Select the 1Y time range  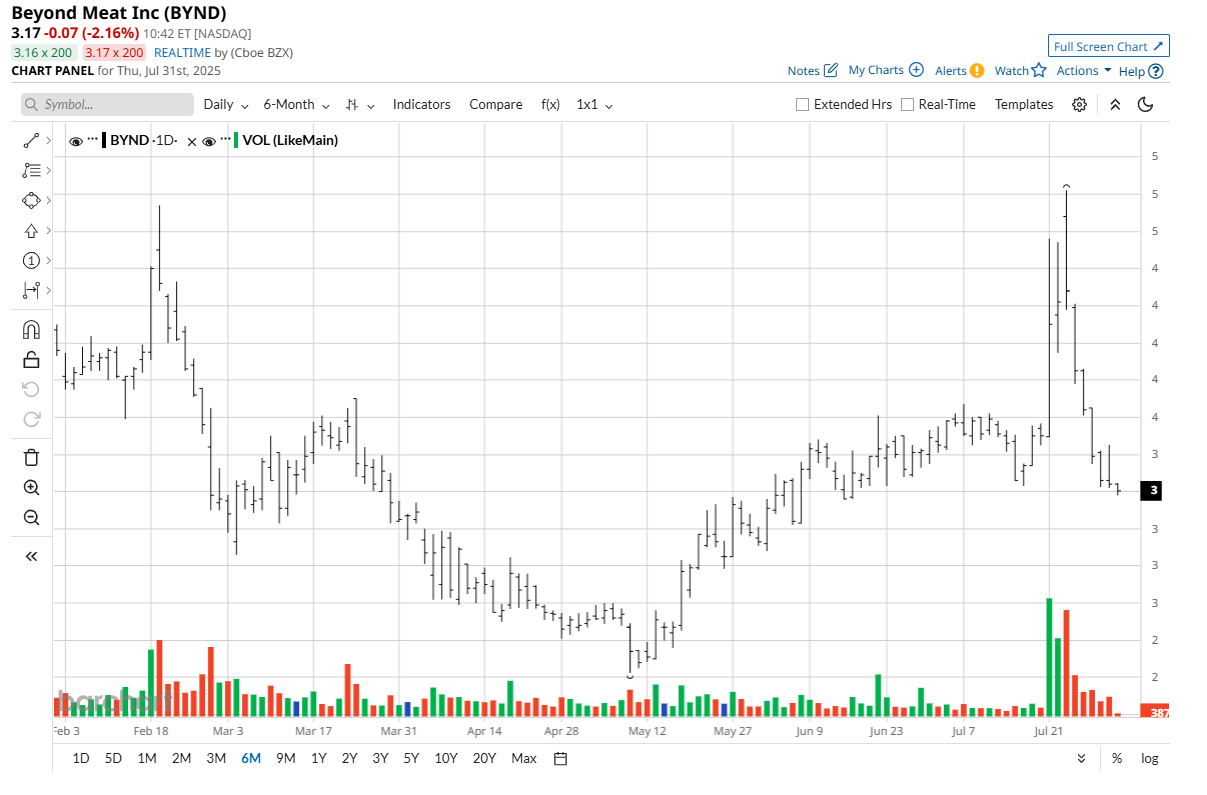click(319, 758)
